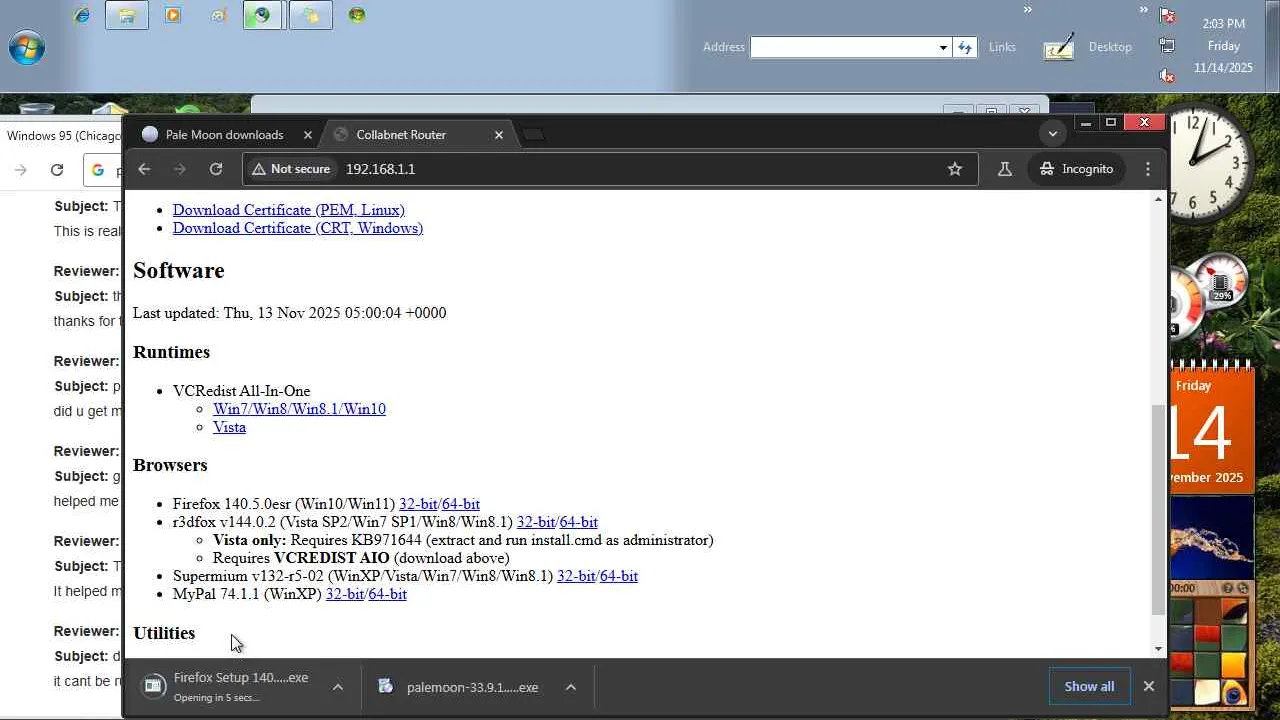Click the scrollbar up arrow
1280x720 pixels.
pyautogui.click(x=1159, y=199)
